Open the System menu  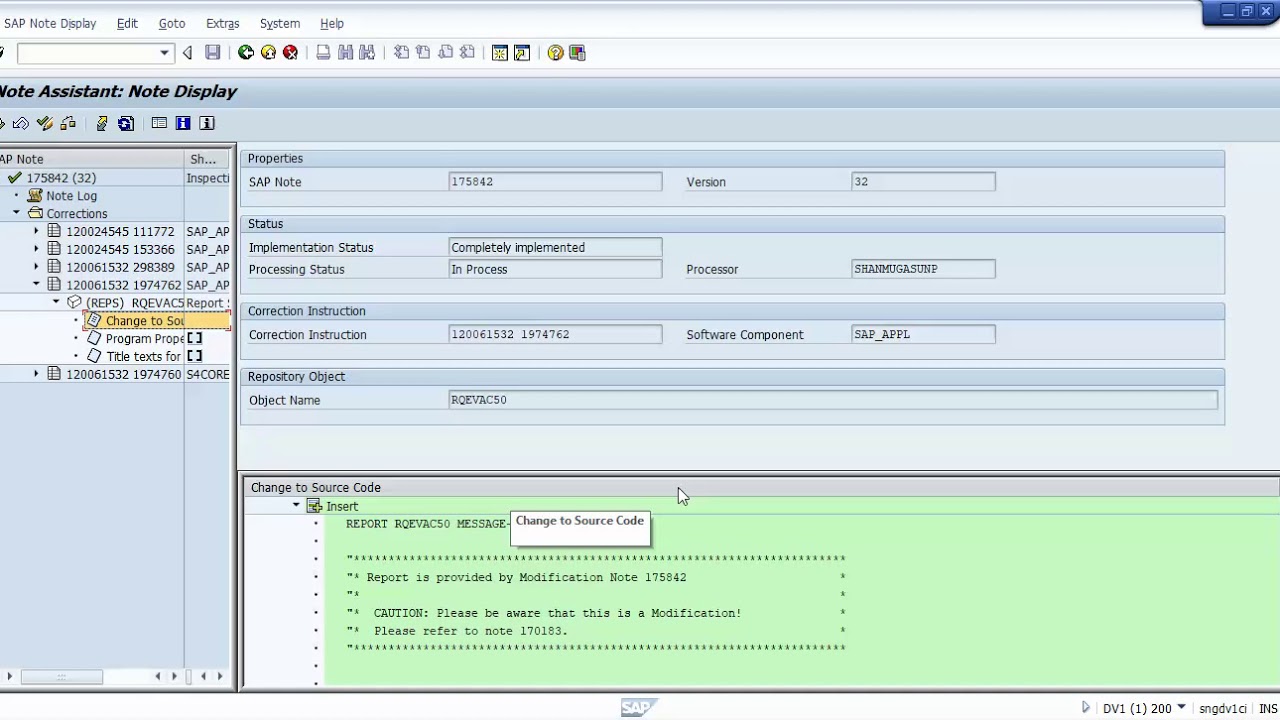(280, 23)
